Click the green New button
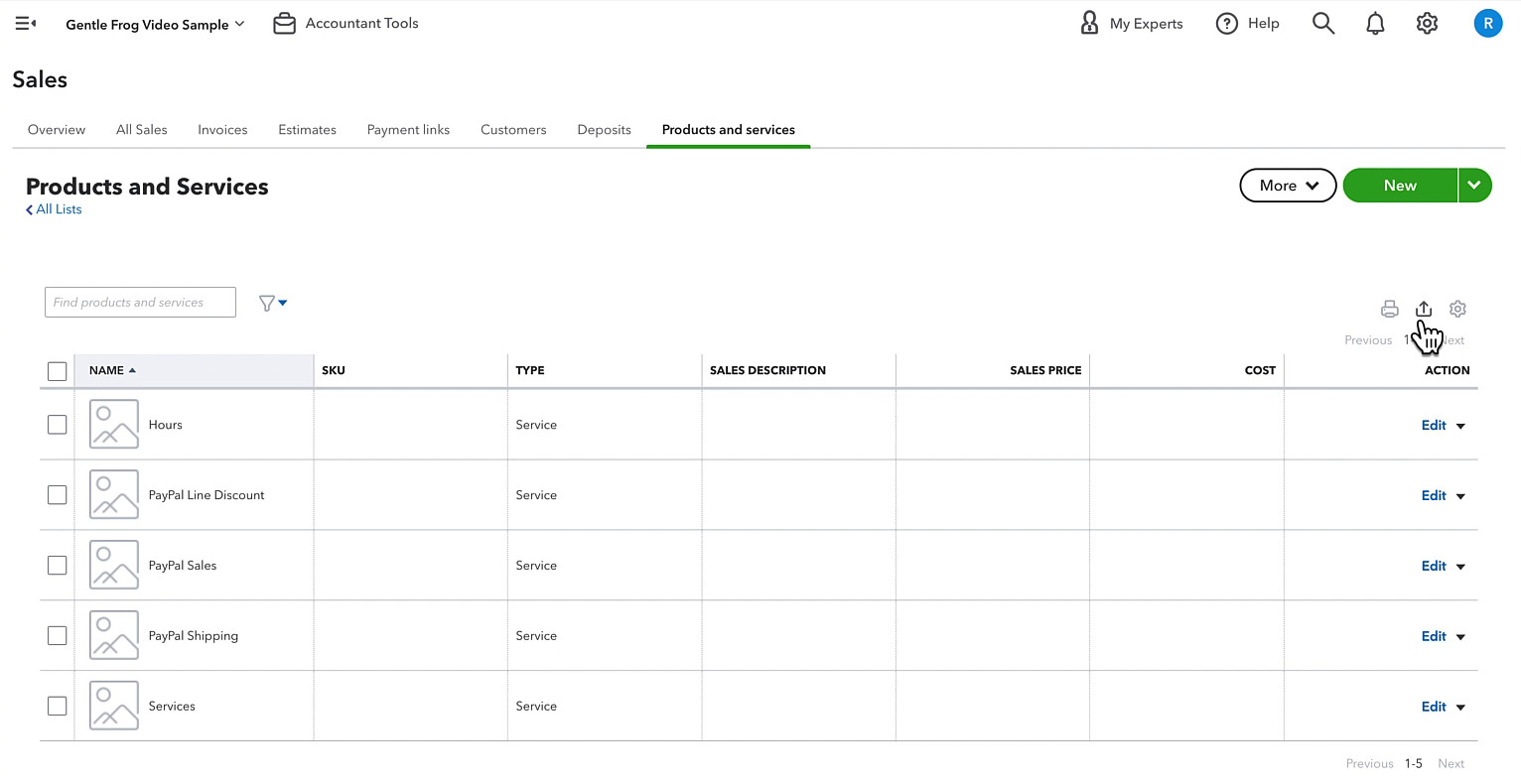The image size is (1521, 784). click(1400, 186)
